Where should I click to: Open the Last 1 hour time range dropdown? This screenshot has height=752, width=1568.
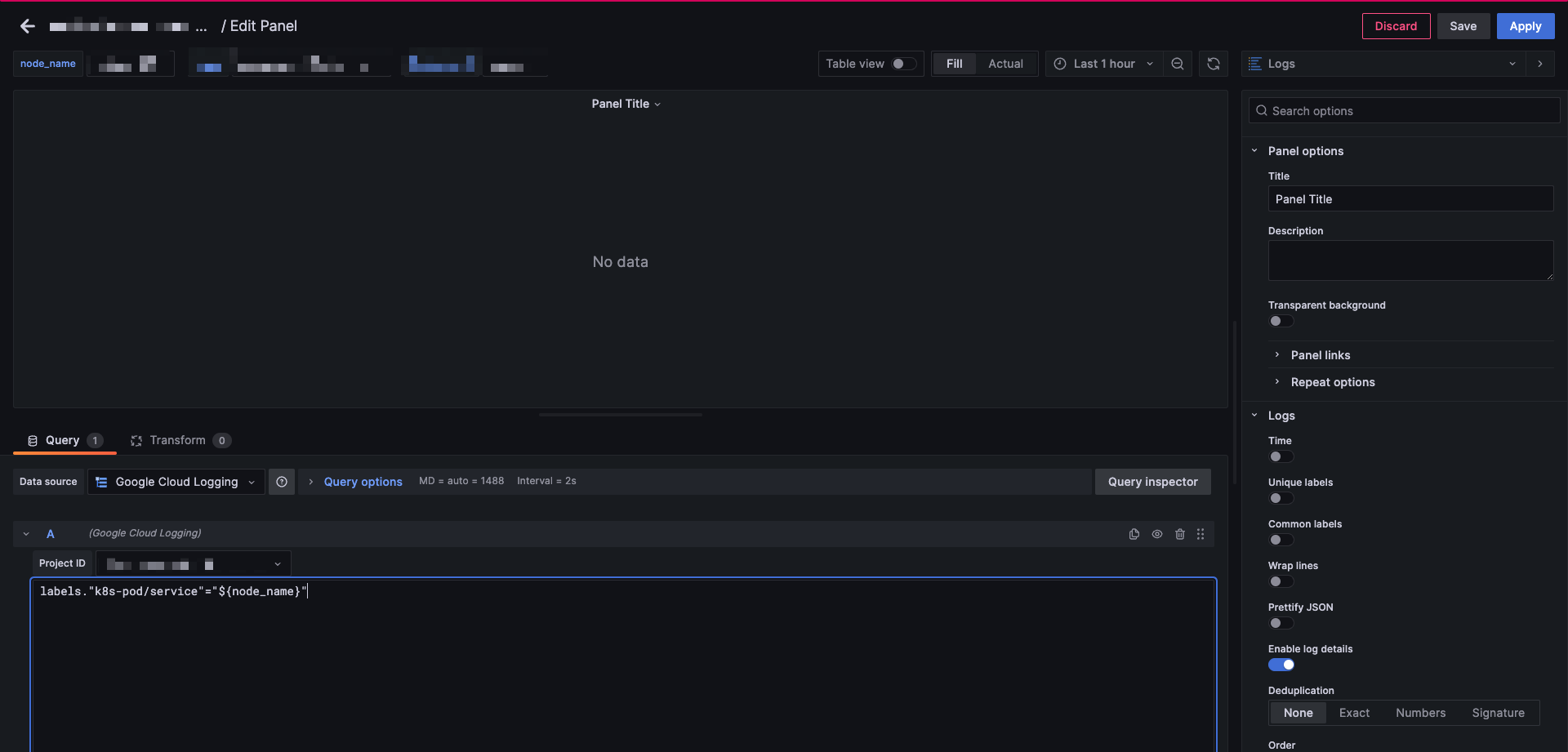point(1103,64)
